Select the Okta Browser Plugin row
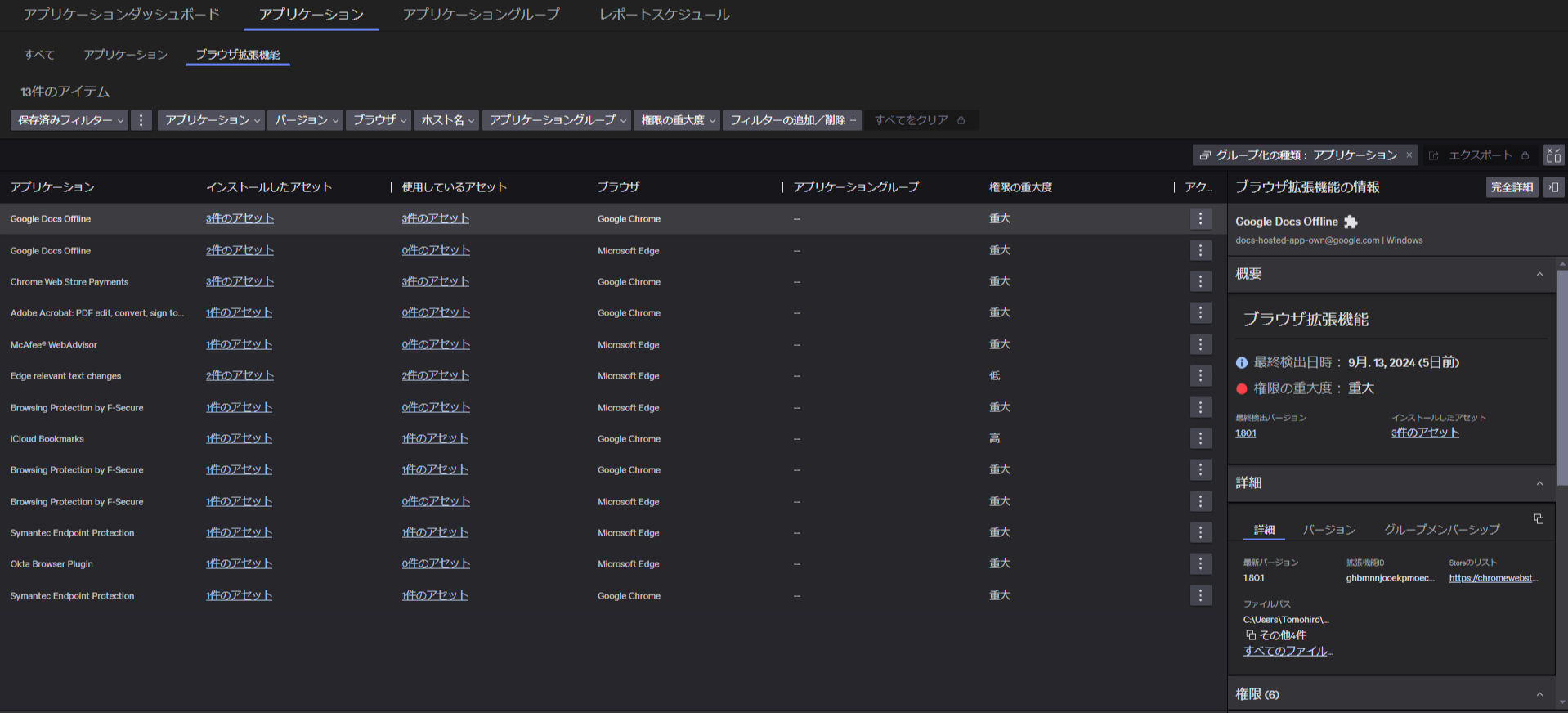Screen dimensions: 1568x713 coord(612,563)
